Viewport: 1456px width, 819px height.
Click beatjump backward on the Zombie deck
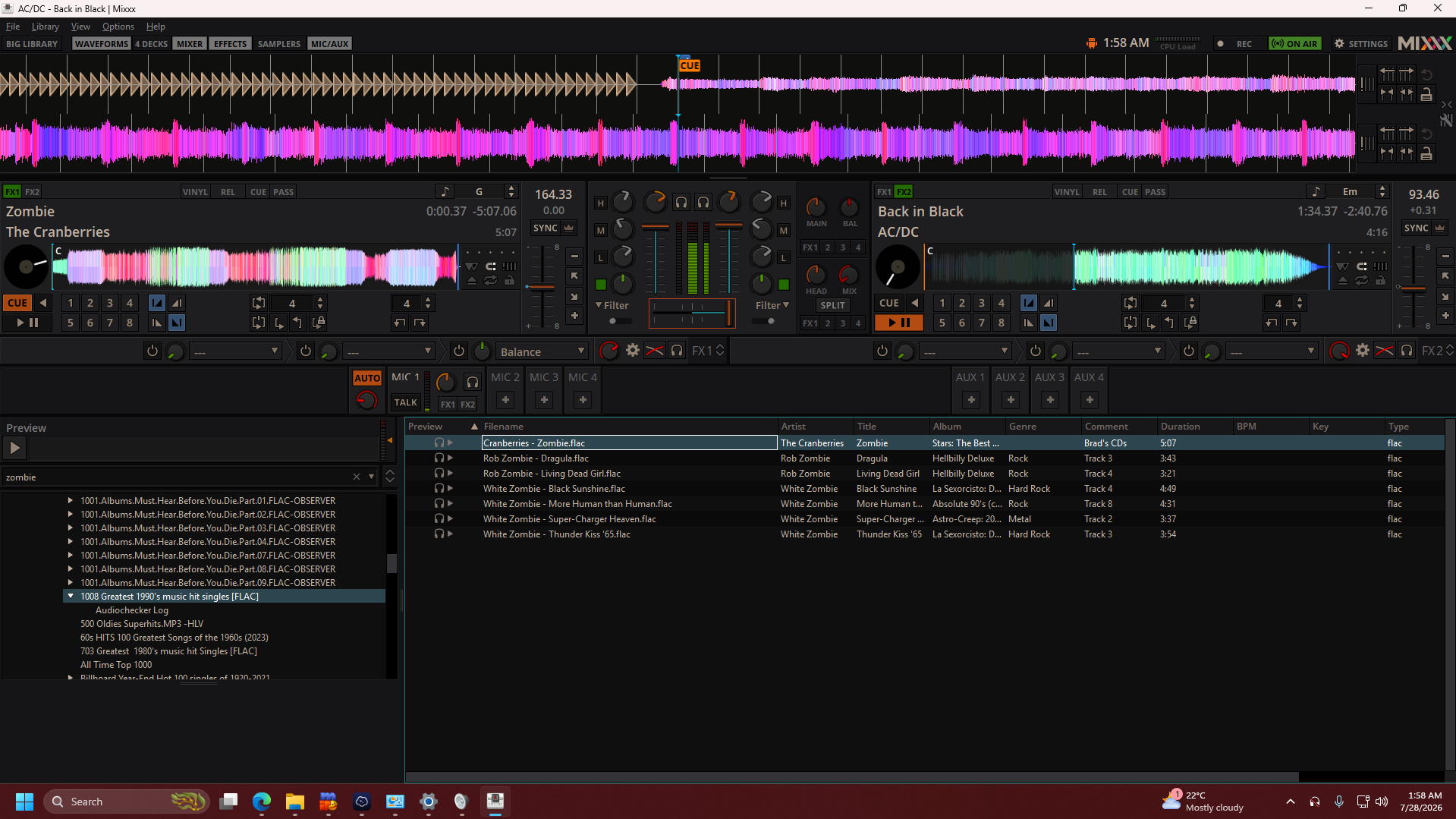400,323
